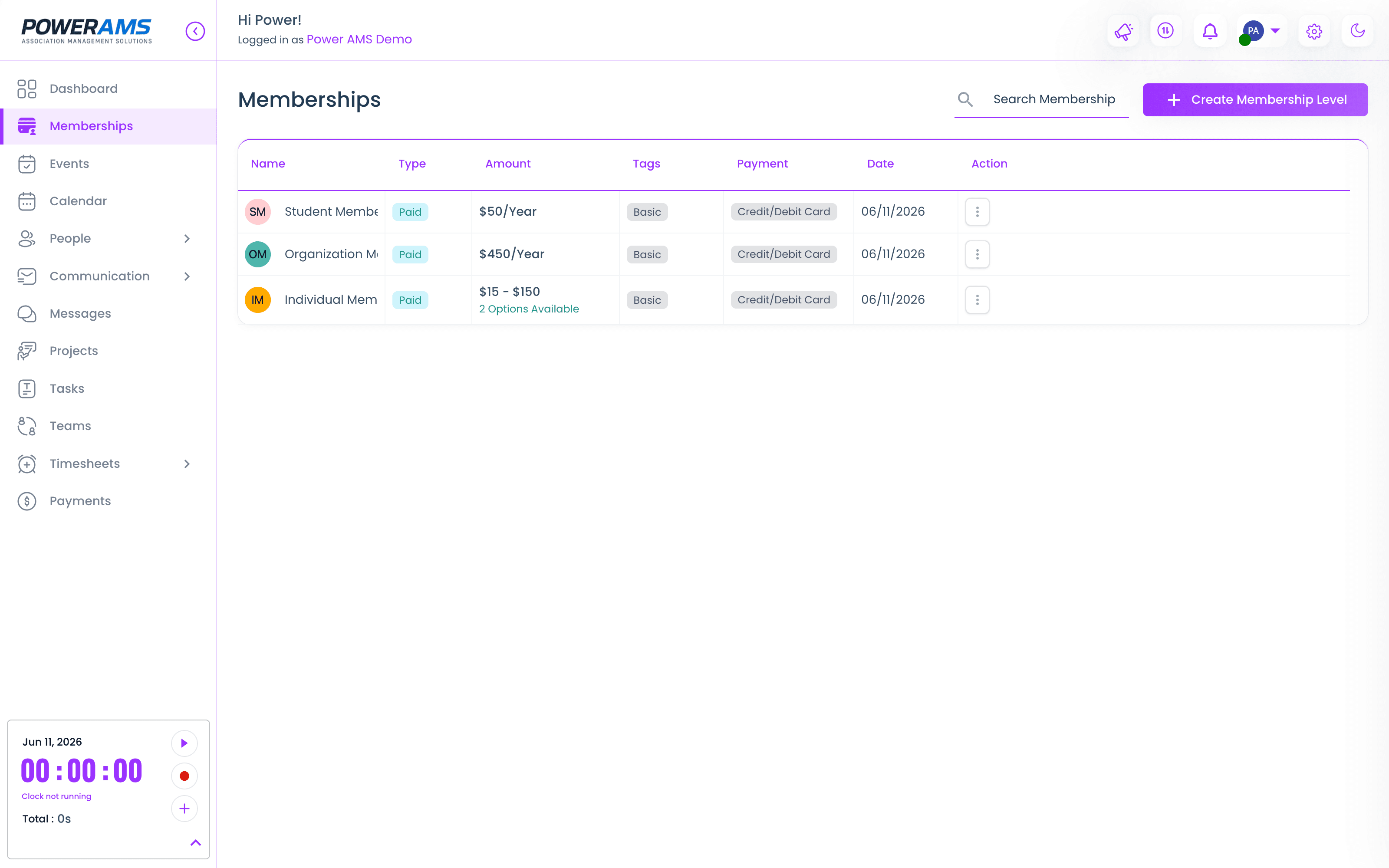Toggle dark mode with the moon icon
The image size is (1389, 868).
pyautogui.click(x=1357, y=30)
